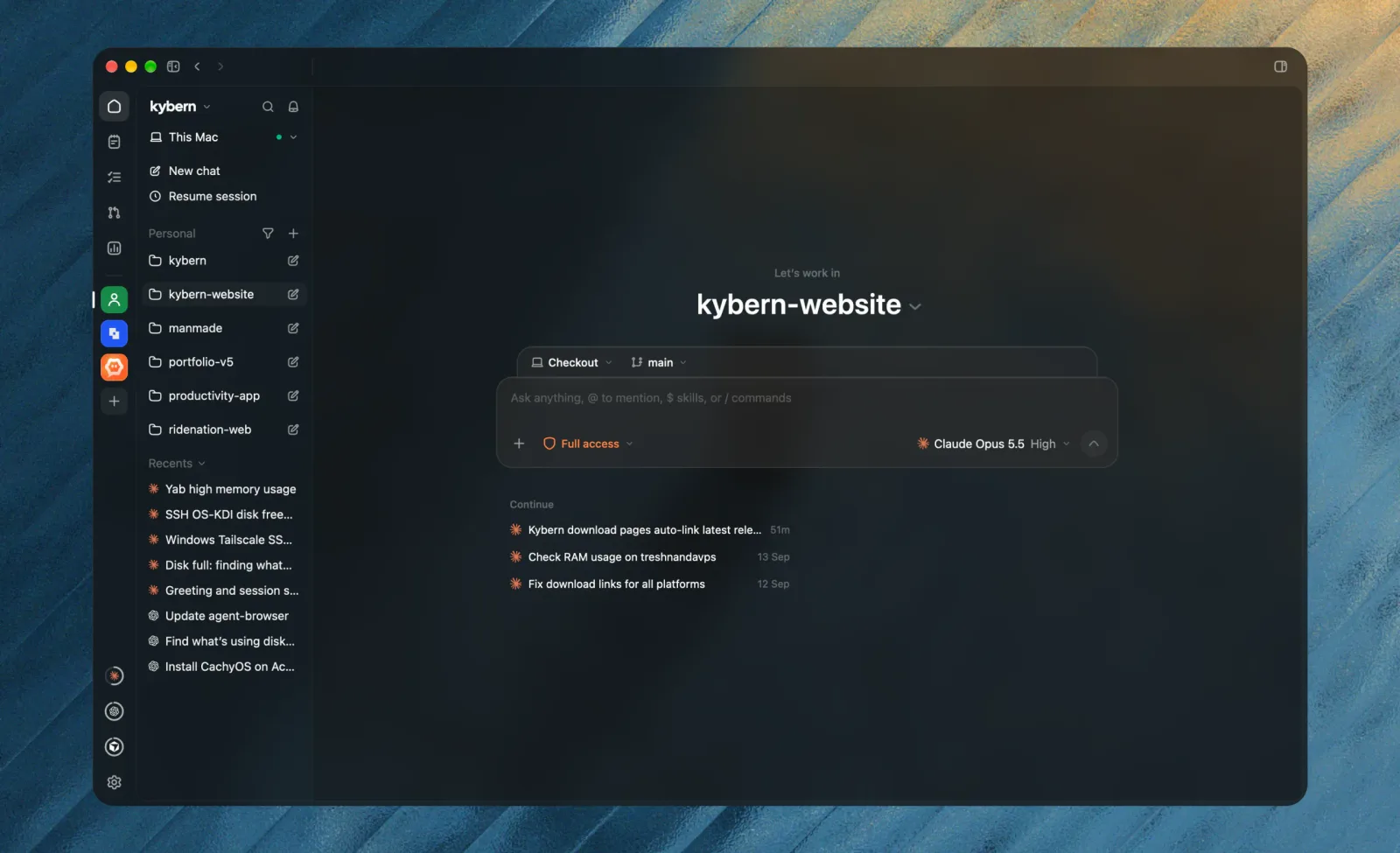Open the analytics chart icon in rail
This screenshot has width=1400, height=853.
[114, 248]
